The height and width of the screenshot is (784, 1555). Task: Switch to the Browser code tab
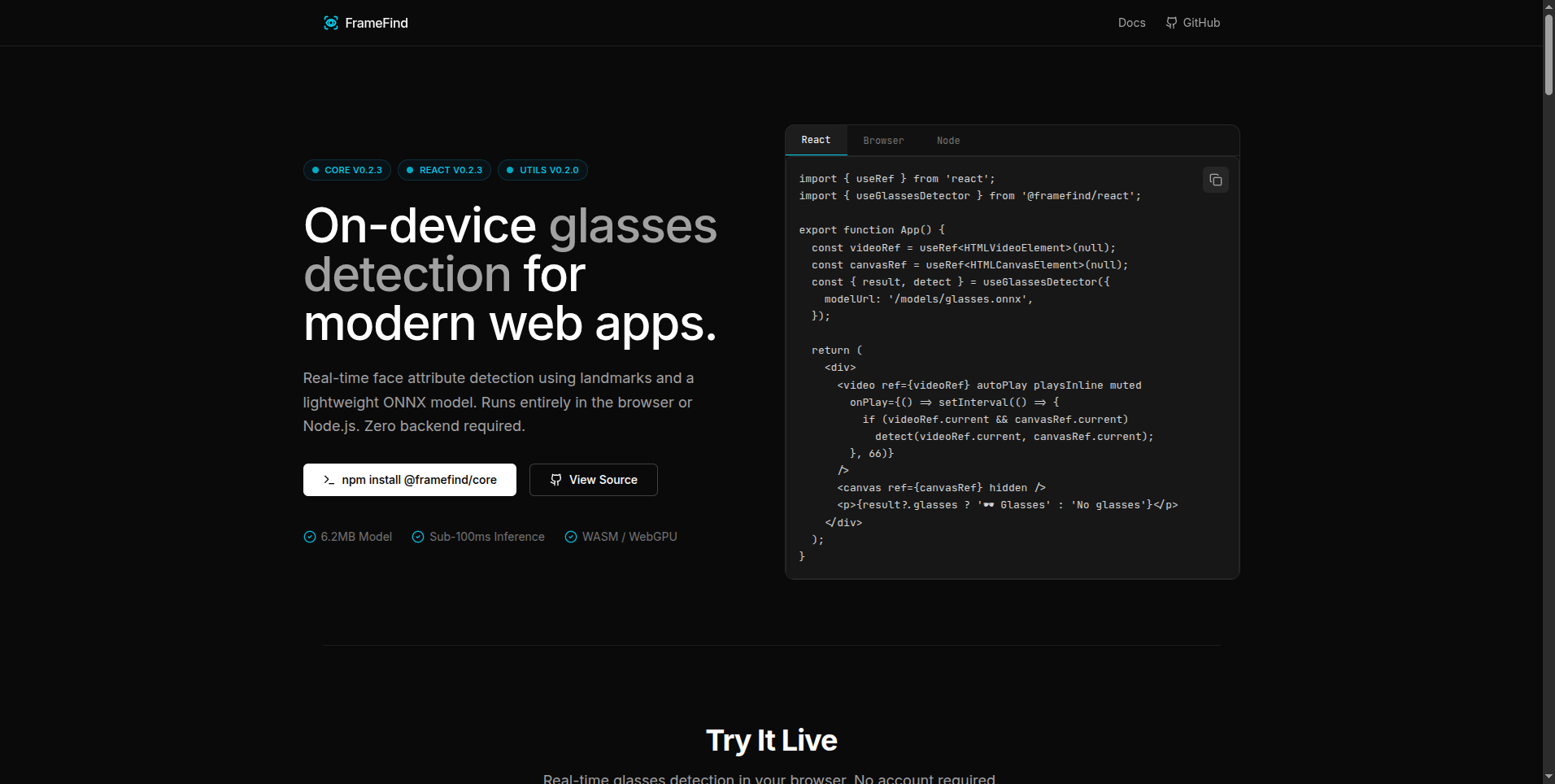pos(883,141)
